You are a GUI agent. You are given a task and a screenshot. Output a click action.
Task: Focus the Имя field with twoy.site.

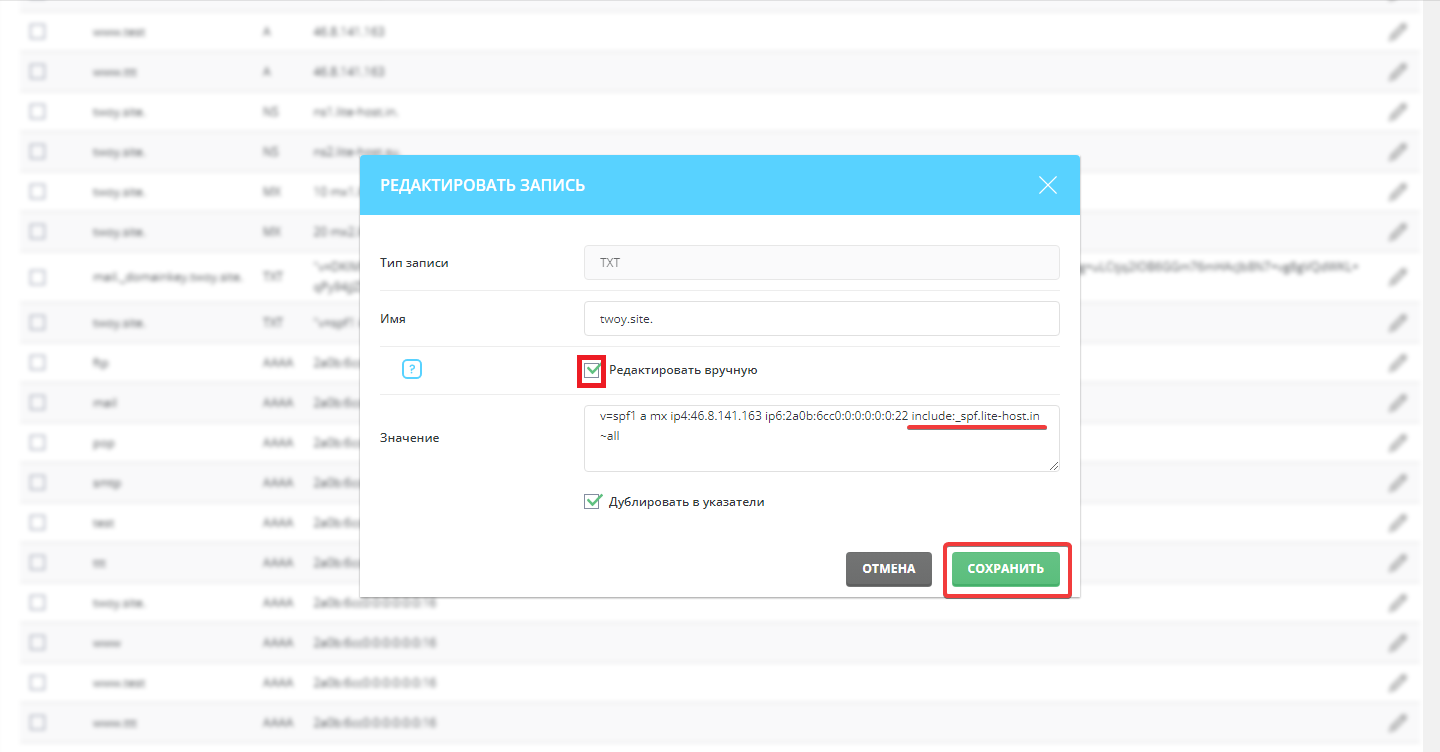(822, 319)
